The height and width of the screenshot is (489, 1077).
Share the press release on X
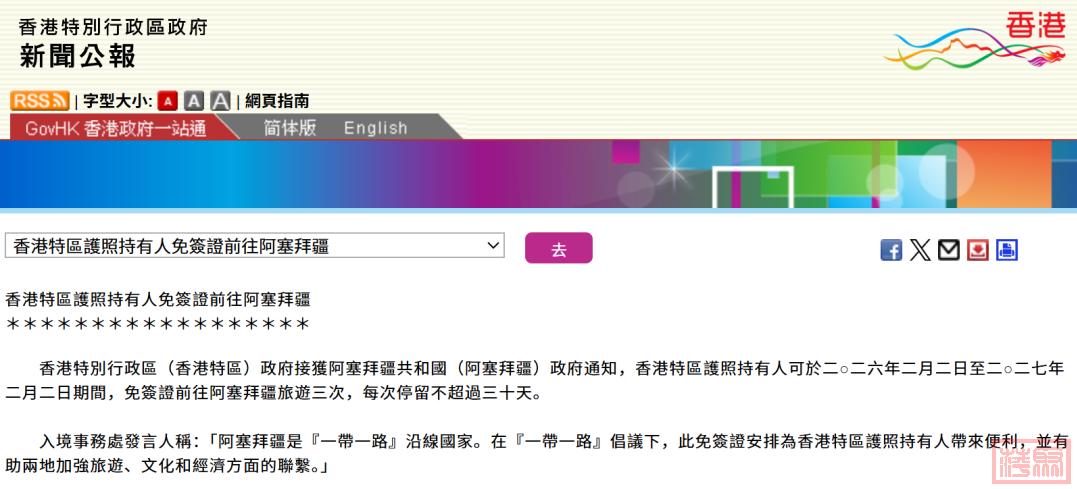(920, 250)
